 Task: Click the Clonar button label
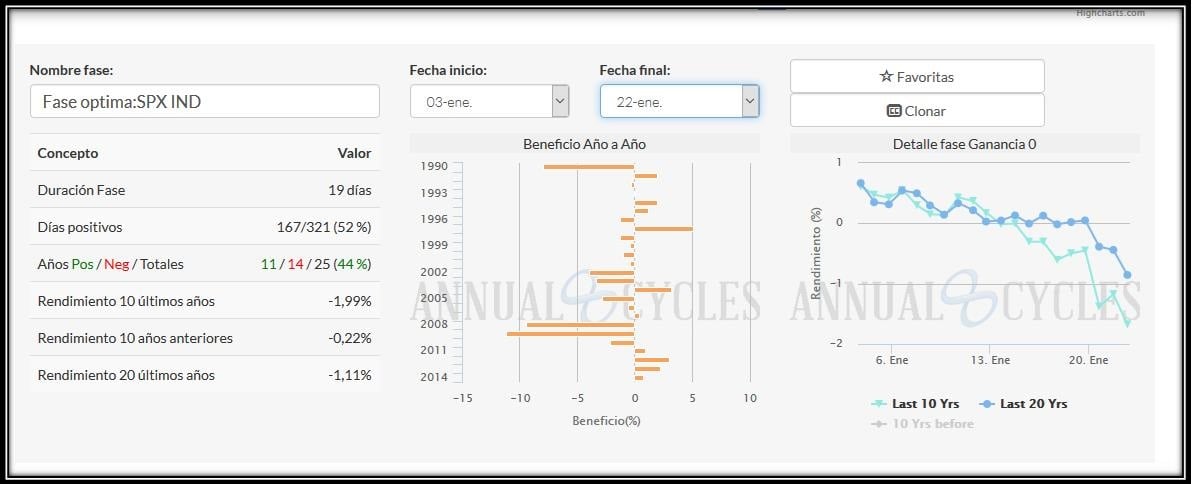pos(924,111)
